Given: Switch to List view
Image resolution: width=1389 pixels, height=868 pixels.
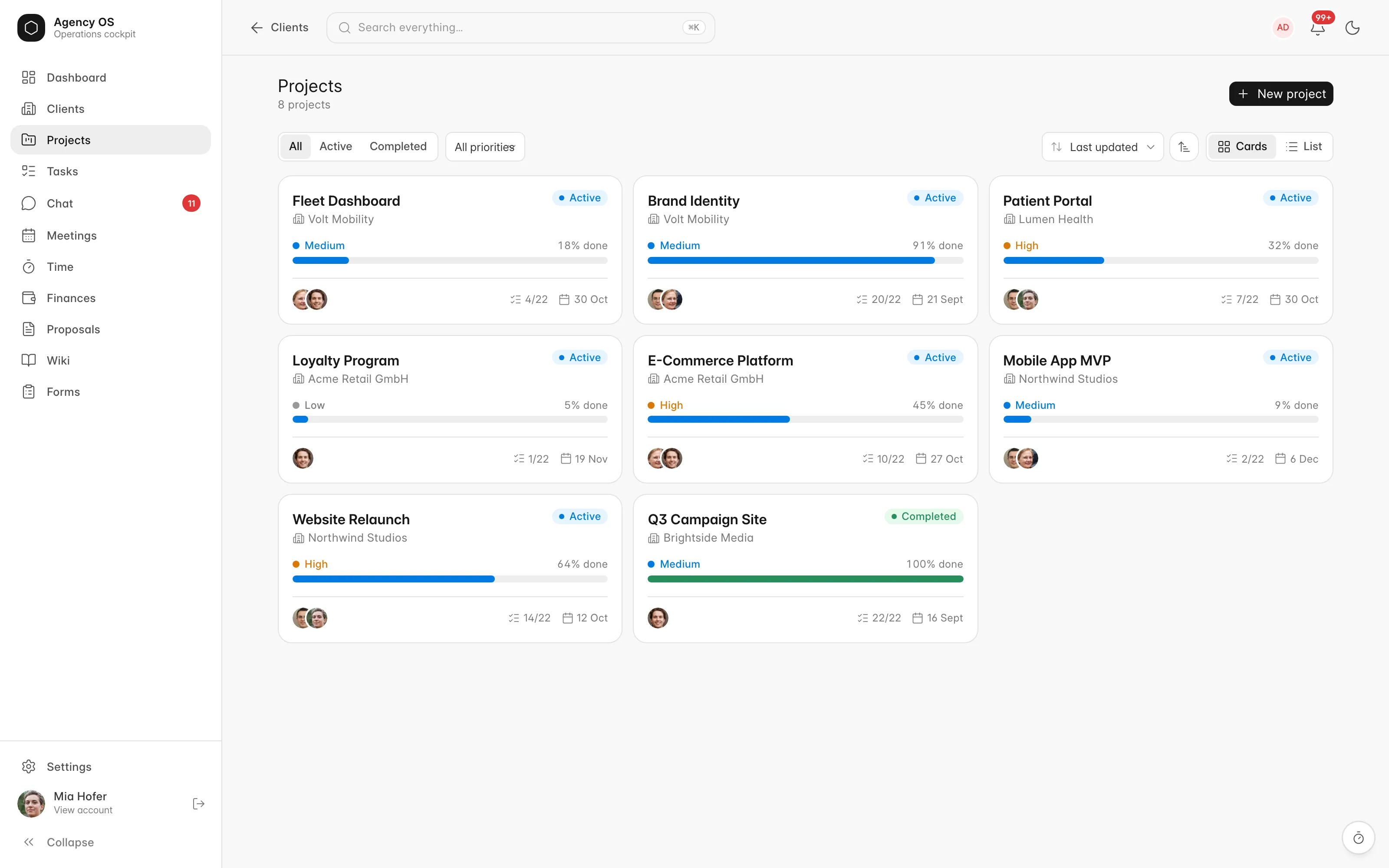Looking at the screenshot, I should (x=1303, y=146).
